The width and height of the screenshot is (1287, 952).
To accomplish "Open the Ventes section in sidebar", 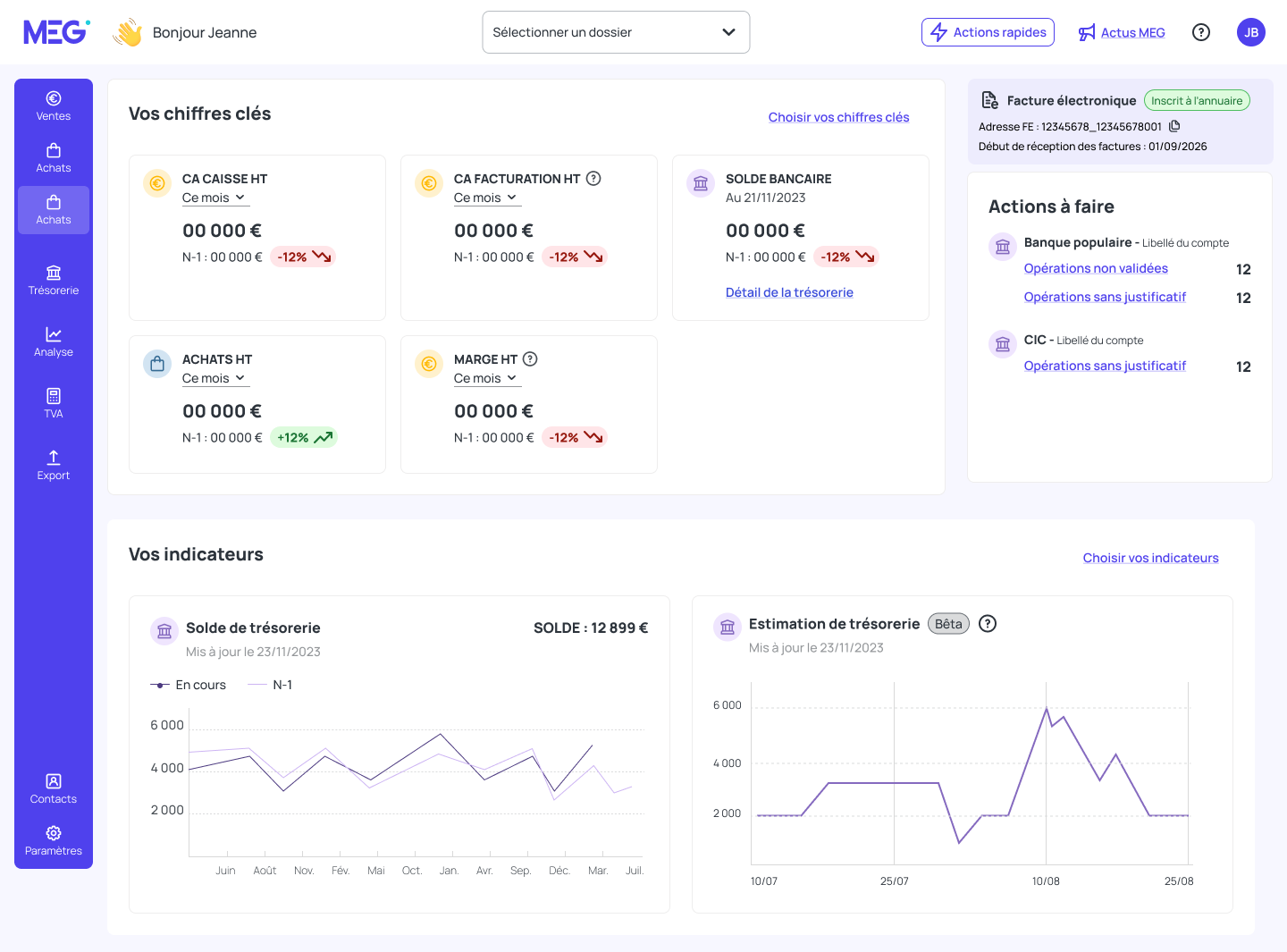I will pyautogui.click(x=54, y=106).
